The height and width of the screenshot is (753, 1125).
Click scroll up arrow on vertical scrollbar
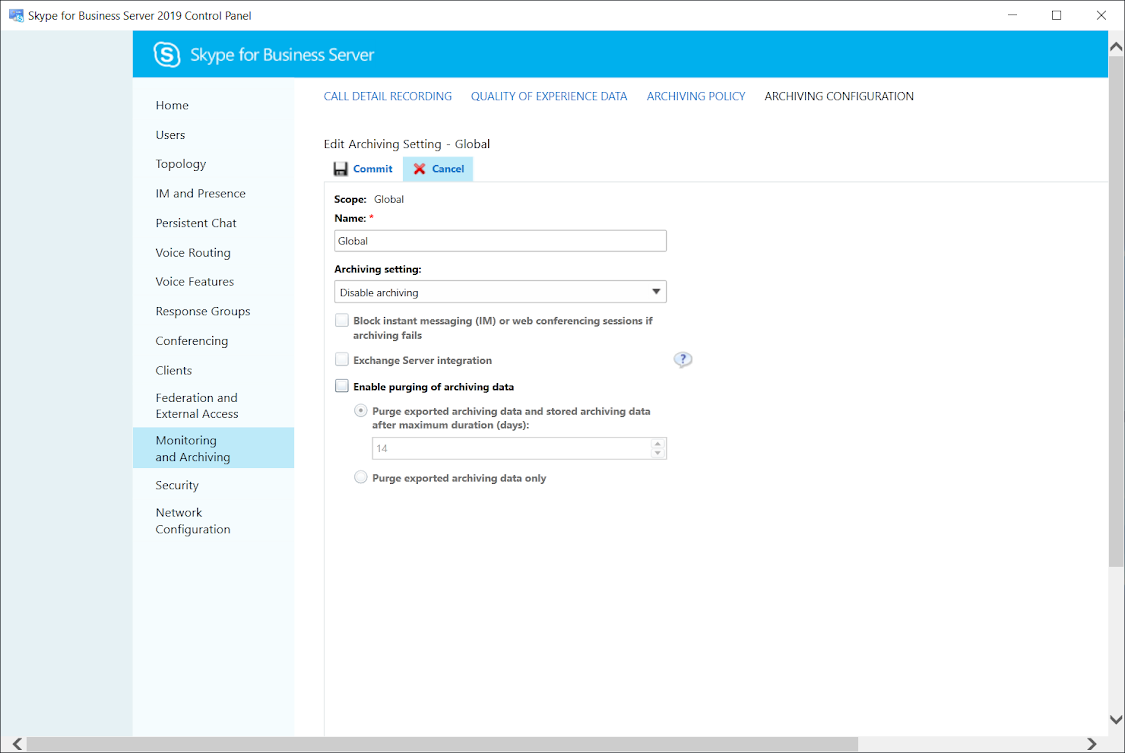click(x=1116, y=46)
